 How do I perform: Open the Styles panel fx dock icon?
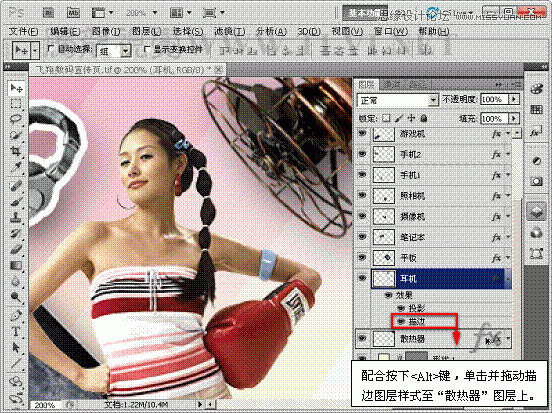(536, 132)
